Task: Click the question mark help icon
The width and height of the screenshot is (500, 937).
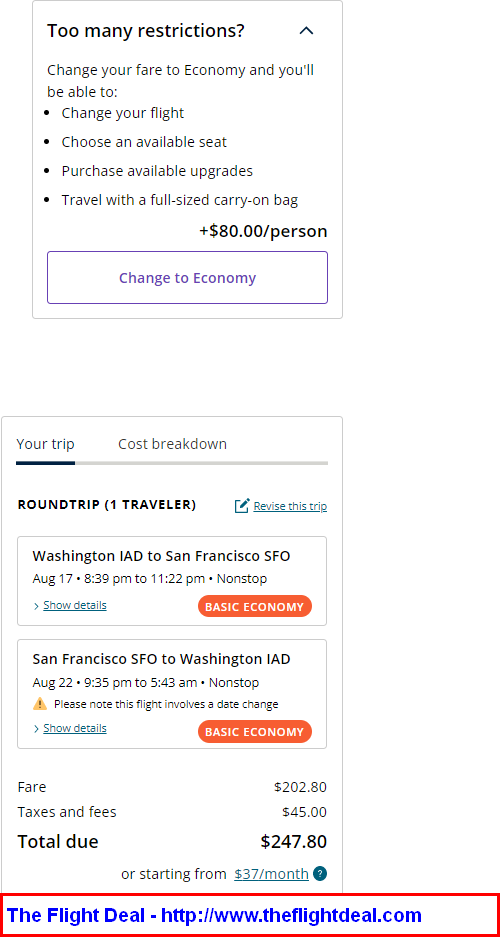Action: click(320, 874)
